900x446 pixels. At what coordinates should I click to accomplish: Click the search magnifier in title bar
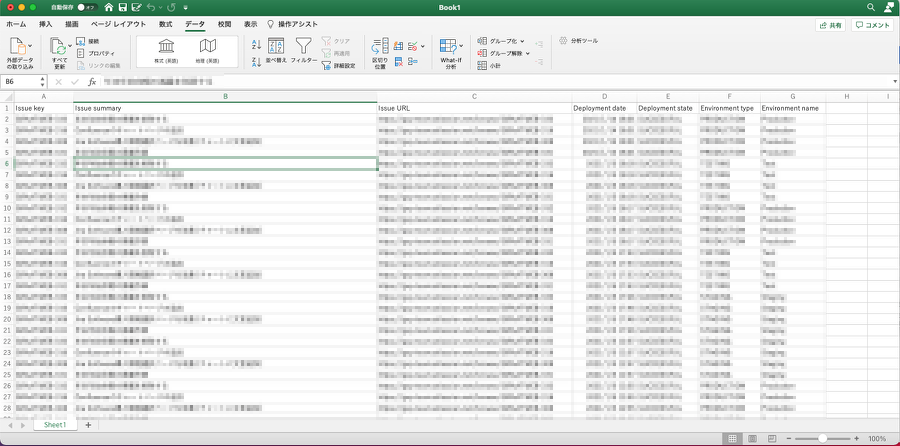(871, 7)
